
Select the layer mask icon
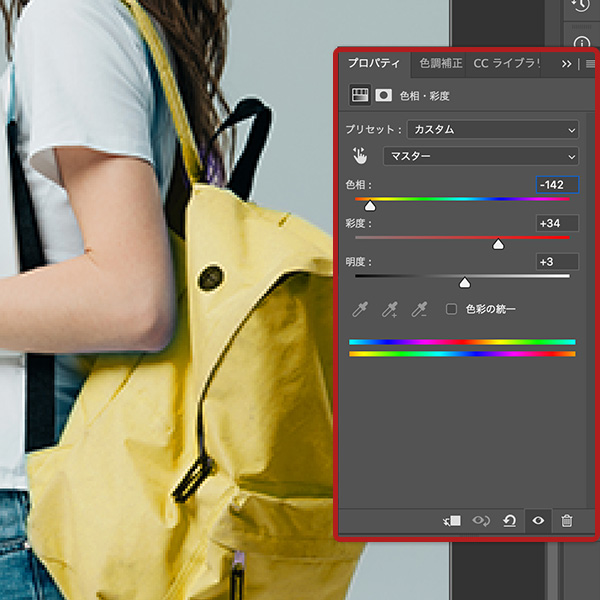(x=382, y=95)
